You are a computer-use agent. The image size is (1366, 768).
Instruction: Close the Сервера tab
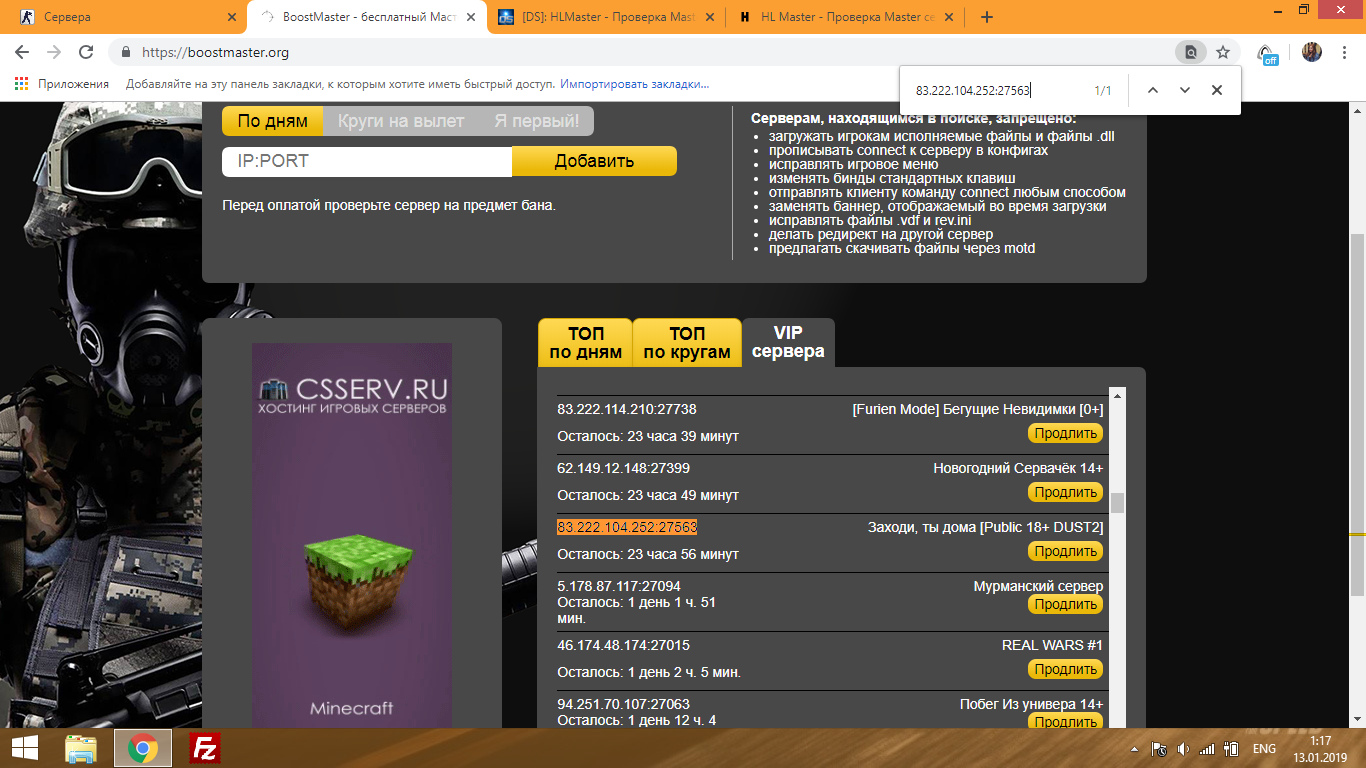click(x=233, y=17)
